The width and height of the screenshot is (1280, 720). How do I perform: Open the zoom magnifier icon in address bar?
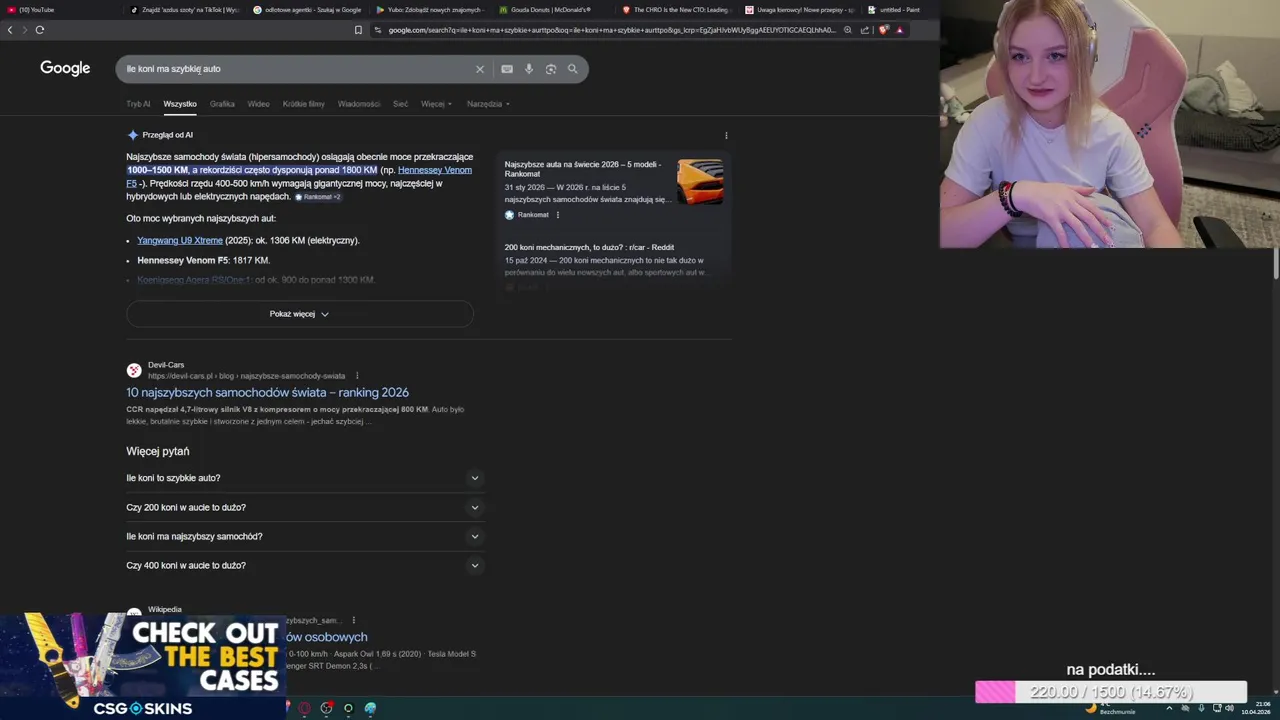click(x=848, y=30)
